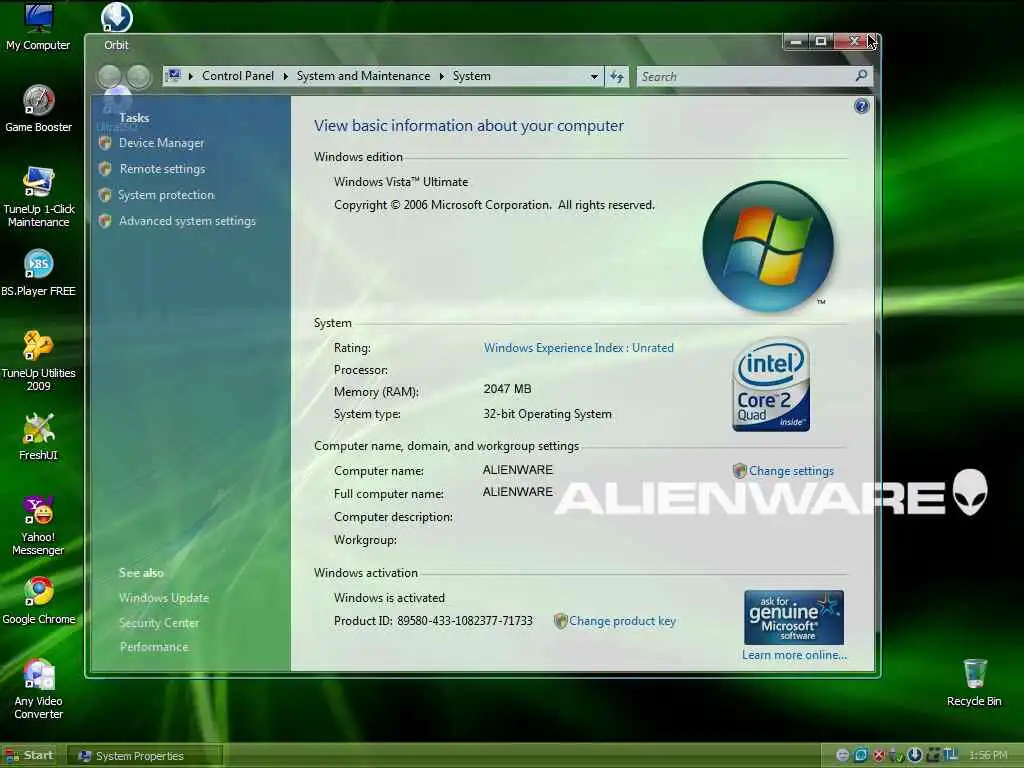Open Any Video Converter shortcut
Image resolution: width=1024 pixels, height=768 pixels.
coord(38,690)
